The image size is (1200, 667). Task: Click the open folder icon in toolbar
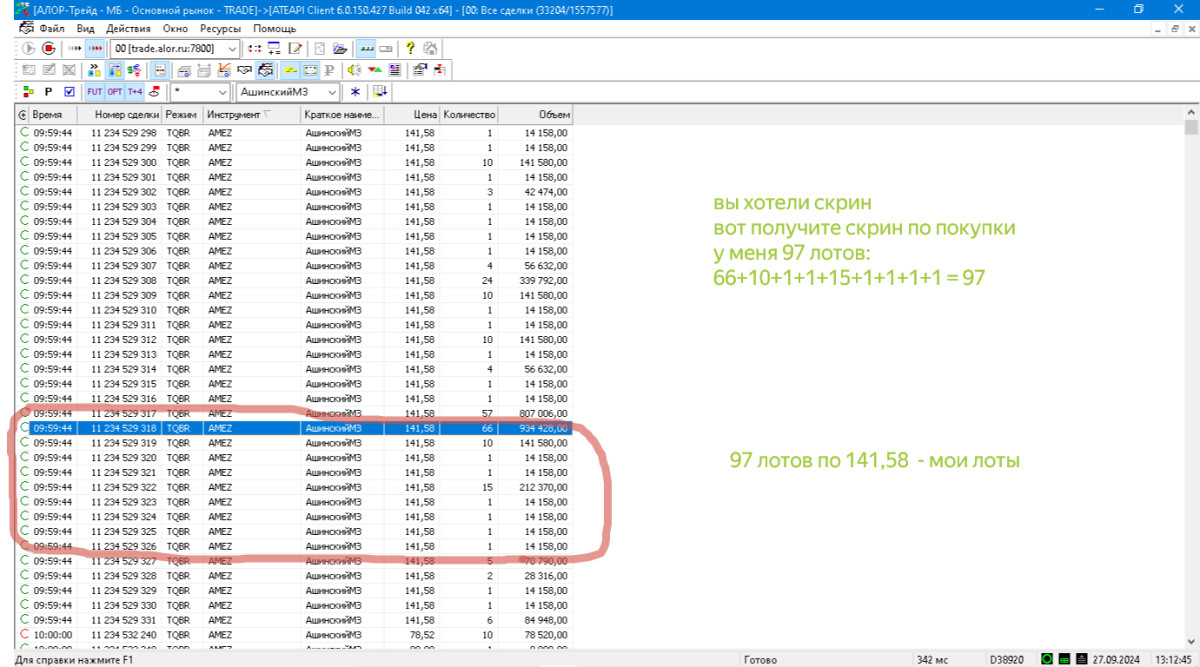(x=340, y=48)
